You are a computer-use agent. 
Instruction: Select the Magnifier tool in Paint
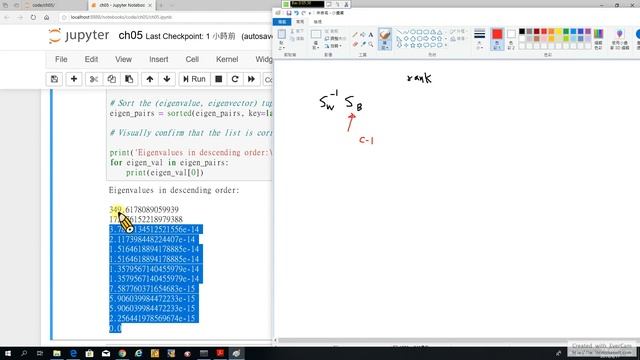click(x=371, y=44)
